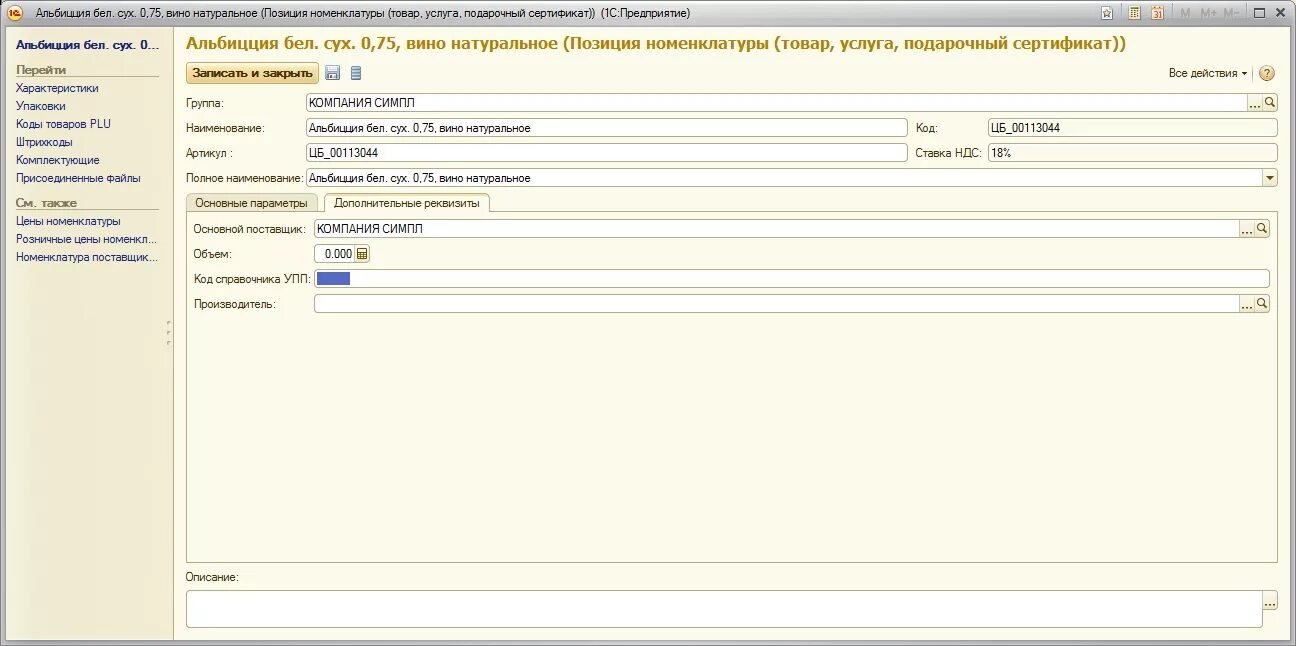Add this form to favorites
This screenshot has height=646, width=1296.
1107,13
